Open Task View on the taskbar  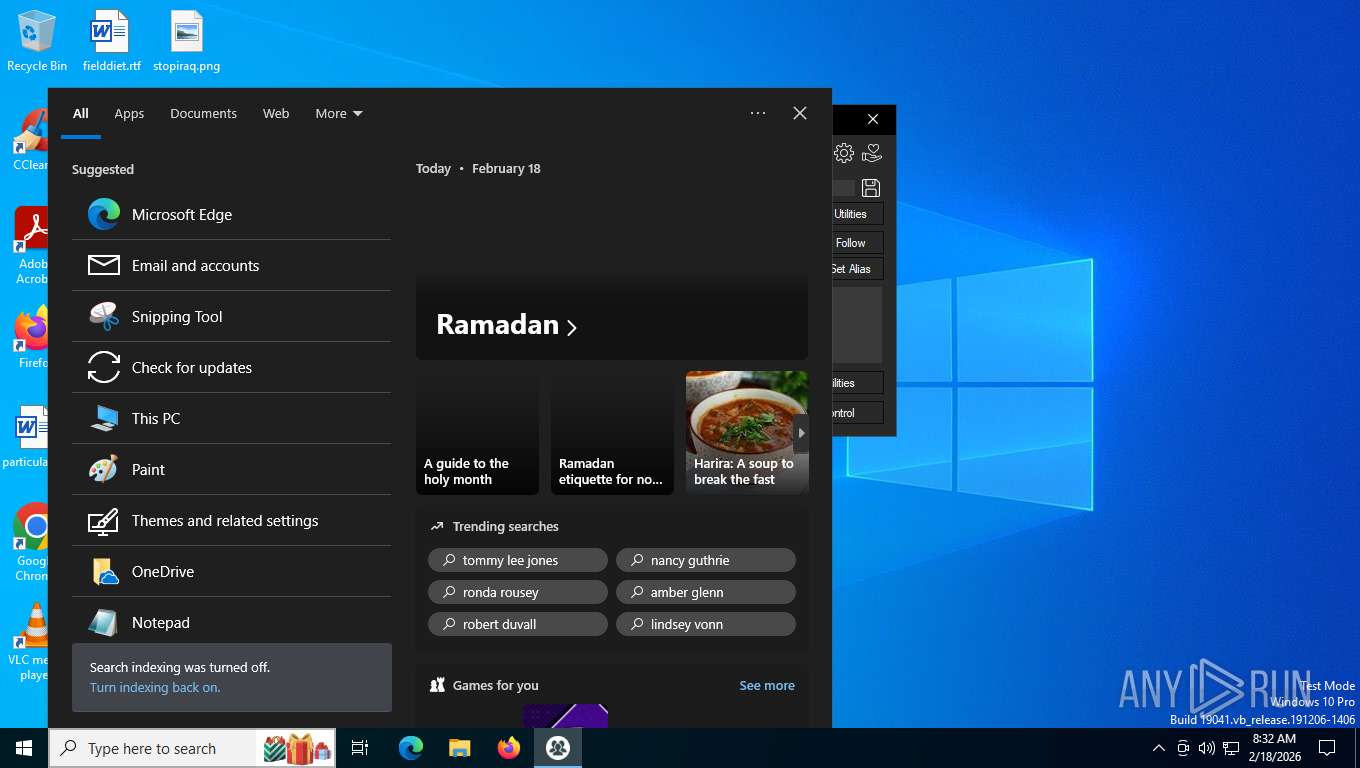360,748
